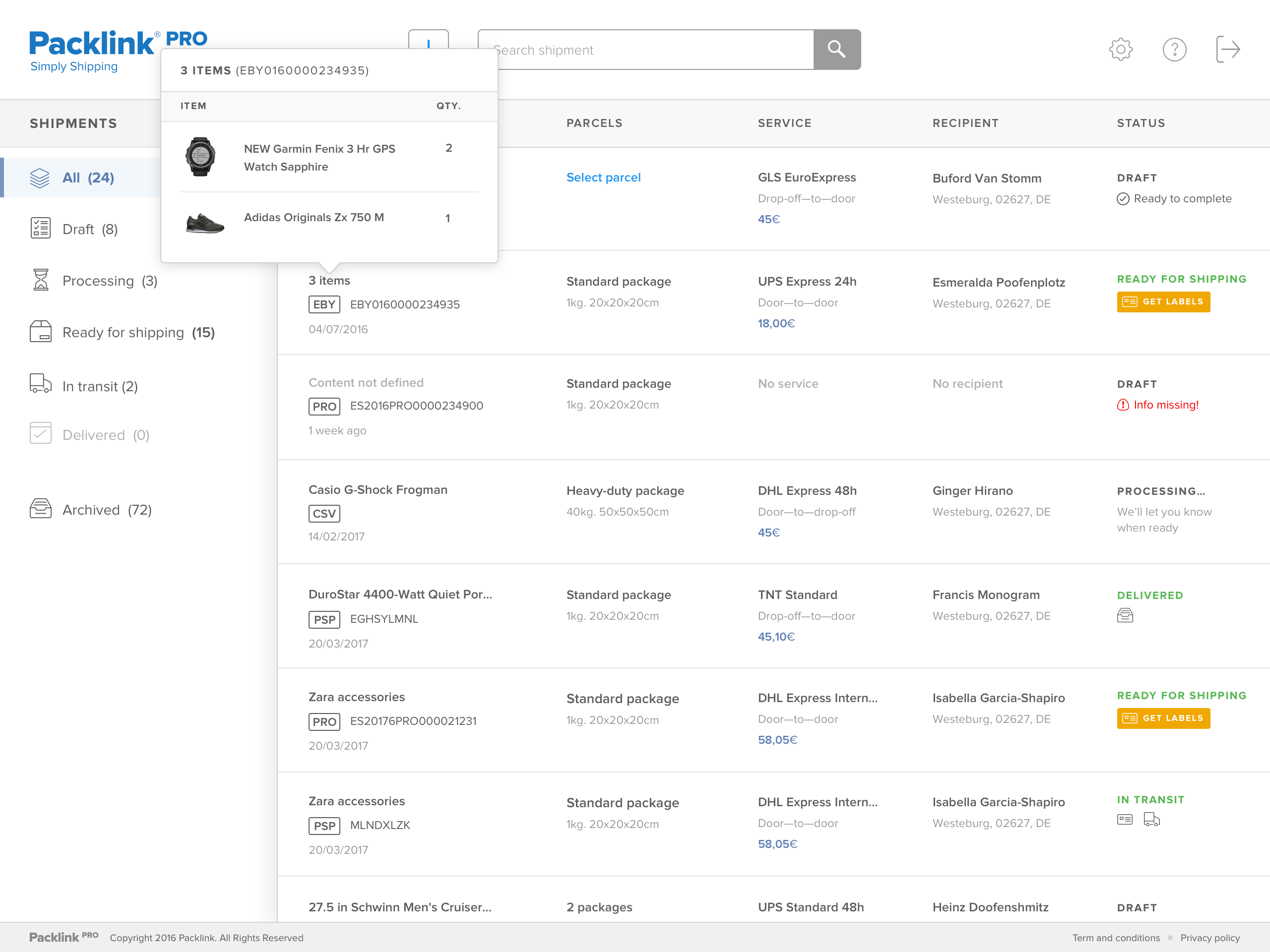Click GET LABELS for Esmeralda Poofenplotz
This screenshot has height=952, width=1270.
coord(1163,302)
